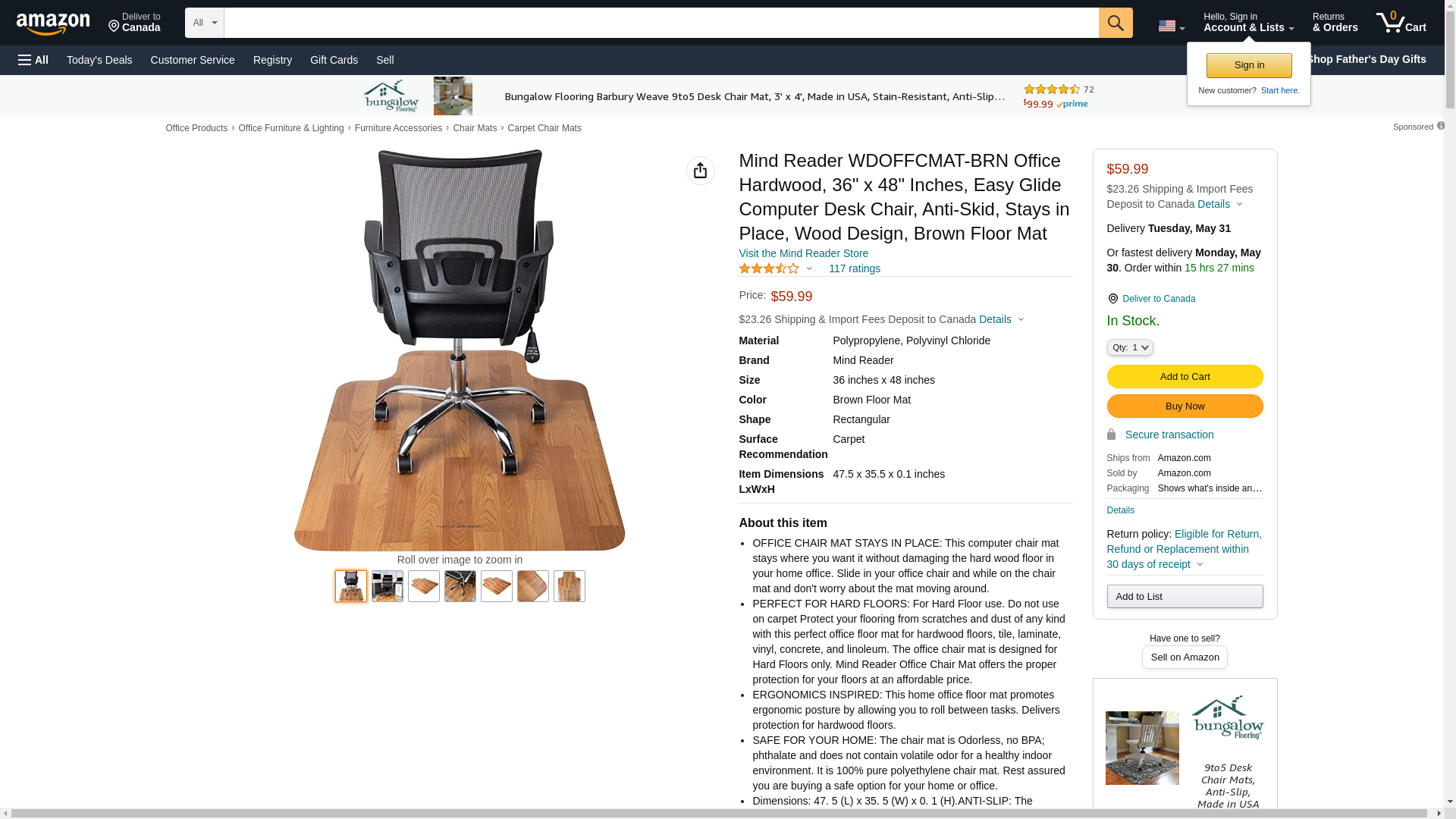
Task: Open the Today's Deals menu item
Action: [99, 60]
